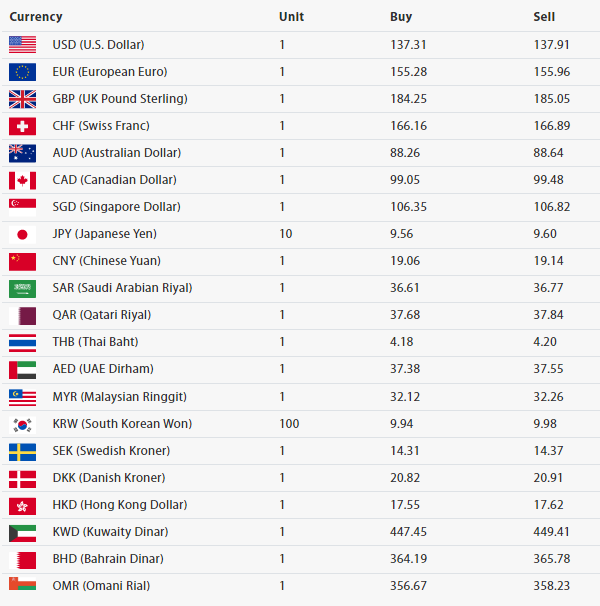Select the OMR (Omani Rial) label
This screenshot has width=600, height=606.
coord(101,586)
